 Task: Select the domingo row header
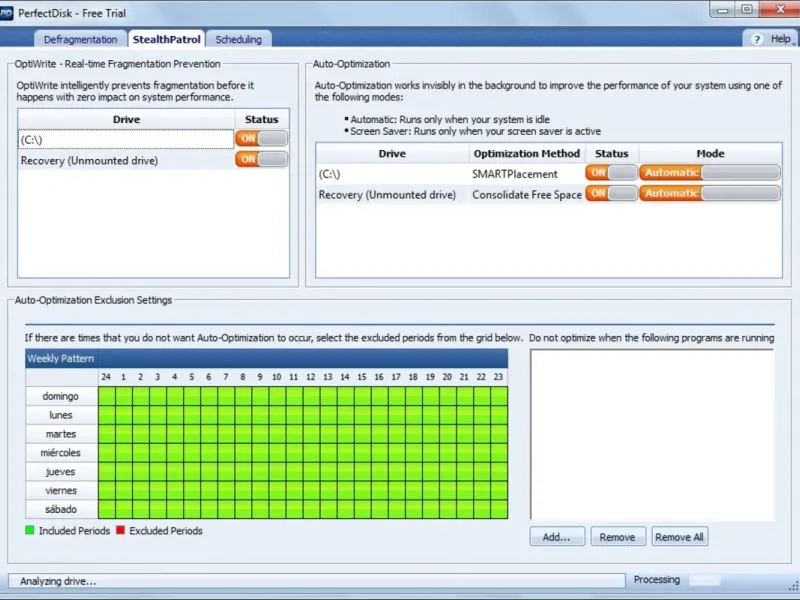pos(61,396)
